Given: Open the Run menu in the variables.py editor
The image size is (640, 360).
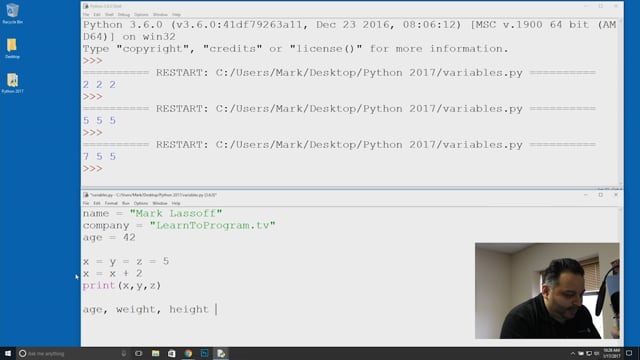Looking at the screenshot, I should tap(126, 203).
